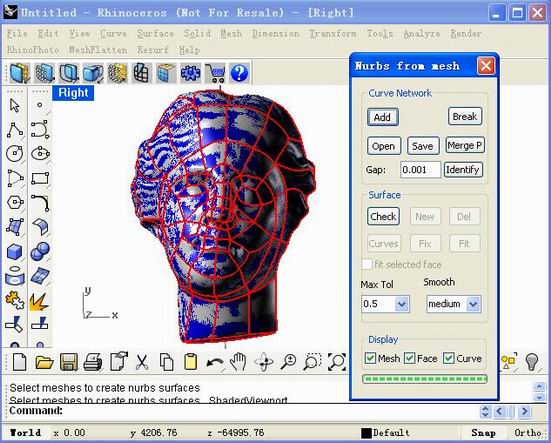Image resolution: width=551 pixels, height=443 pixels.
Task: Click the Merge P button
Action: click(x=465, y=145)
